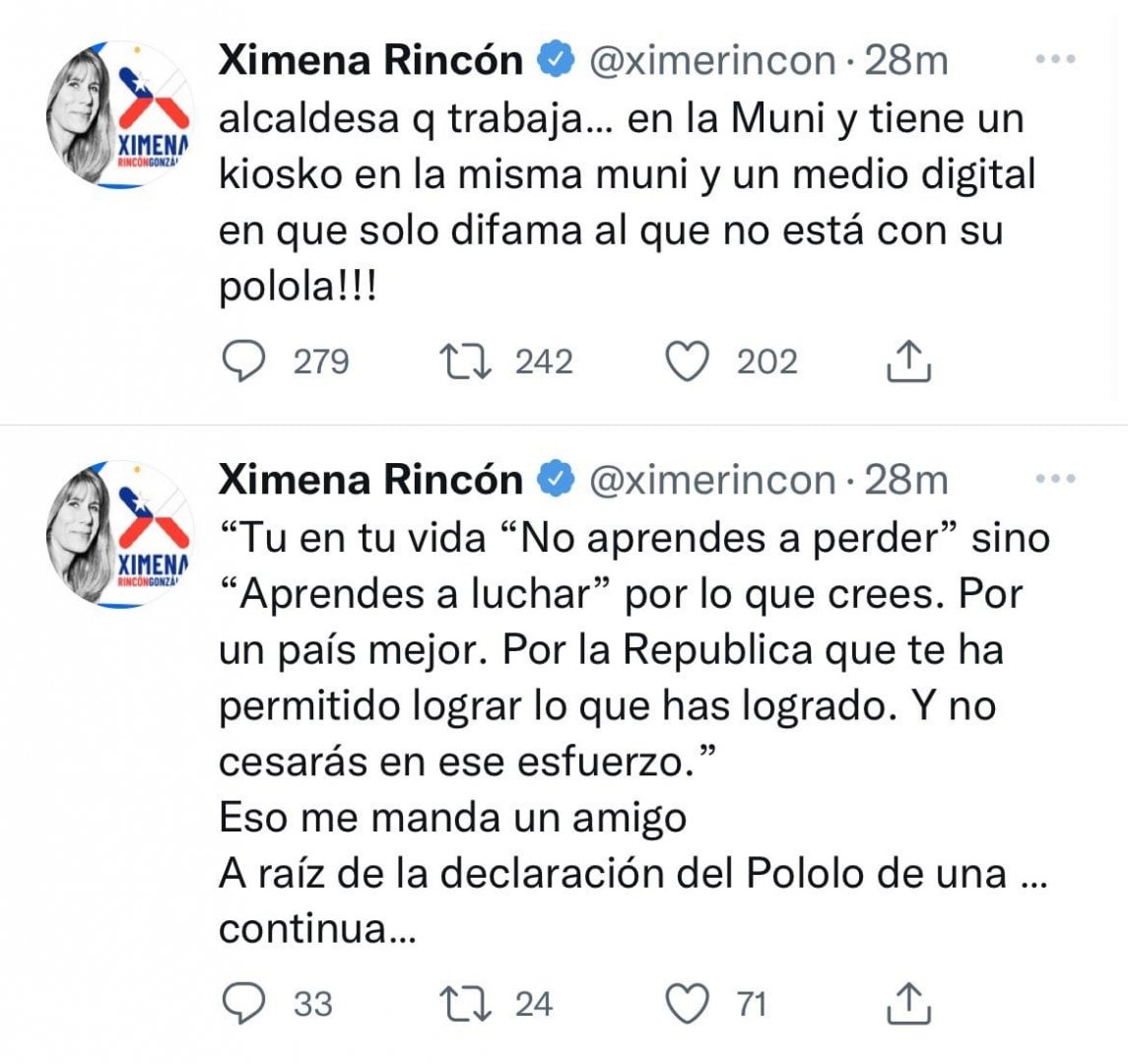Open the tweet text mentioning 'kiosko en la misma muni'
This screenshot has height=1064, width=1128.
(x=628, y=203)
